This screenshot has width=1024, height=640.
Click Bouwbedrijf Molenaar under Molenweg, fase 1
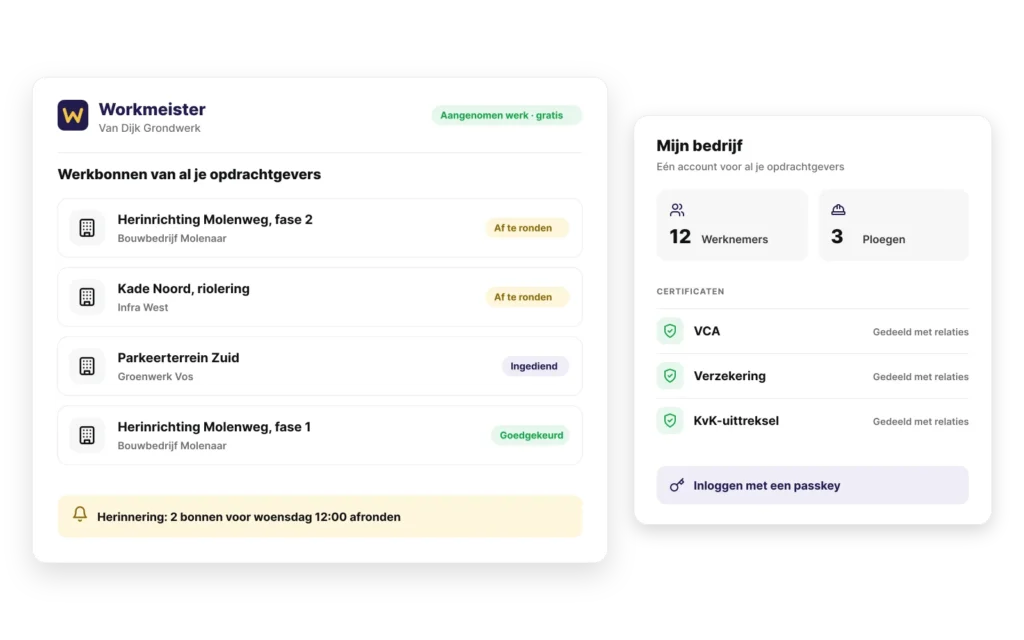click(172, 446)
